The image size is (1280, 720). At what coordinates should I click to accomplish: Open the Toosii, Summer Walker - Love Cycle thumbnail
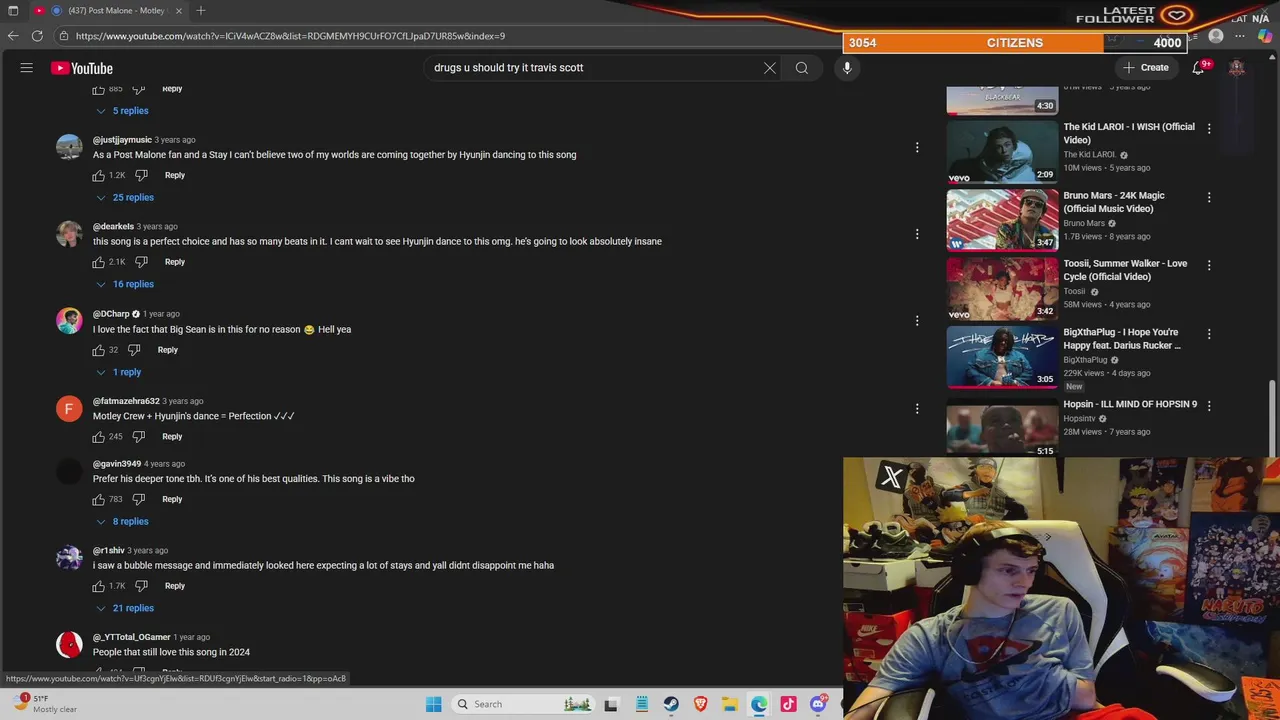pos(1002,288)
